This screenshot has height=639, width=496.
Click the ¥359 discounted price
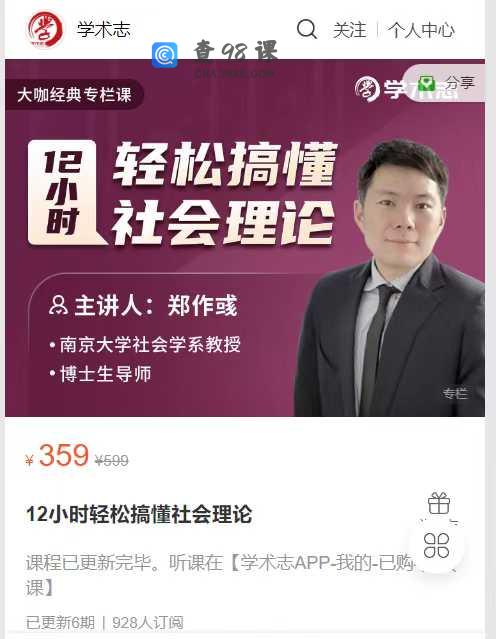[57, 456]
